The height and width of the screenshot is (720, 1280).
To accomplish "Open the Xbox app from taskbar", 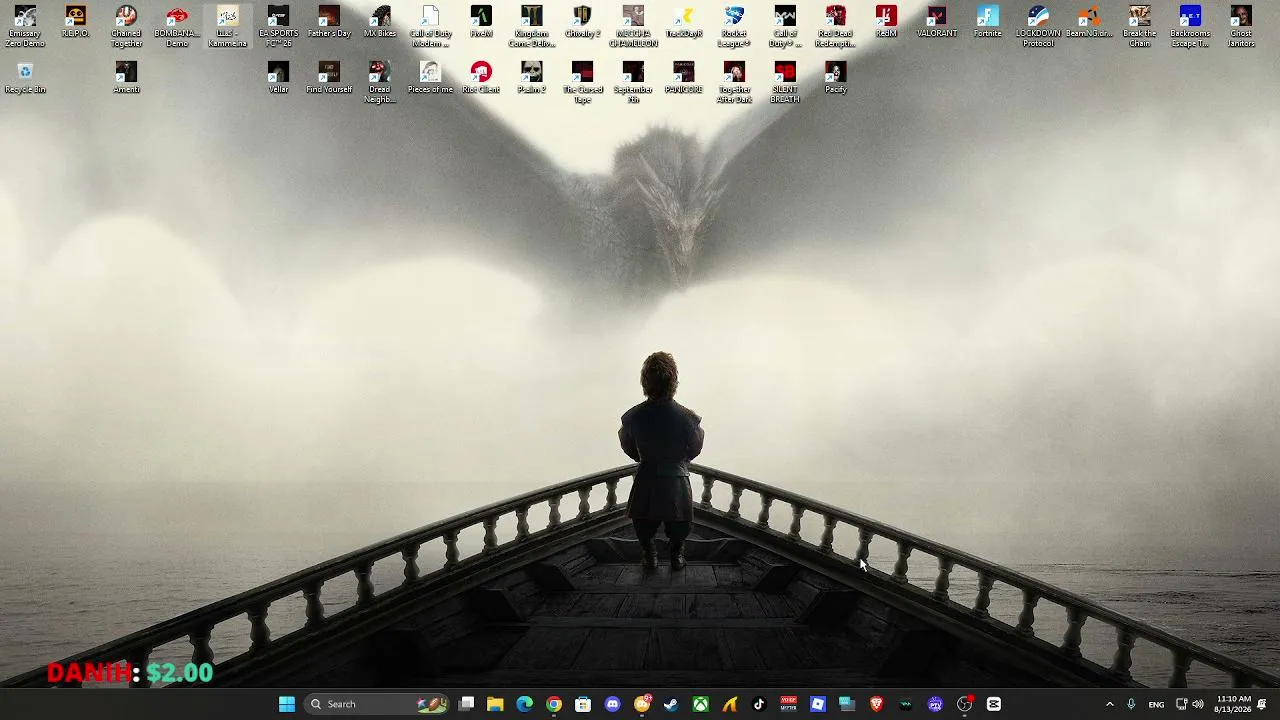I will pos(701,704).
